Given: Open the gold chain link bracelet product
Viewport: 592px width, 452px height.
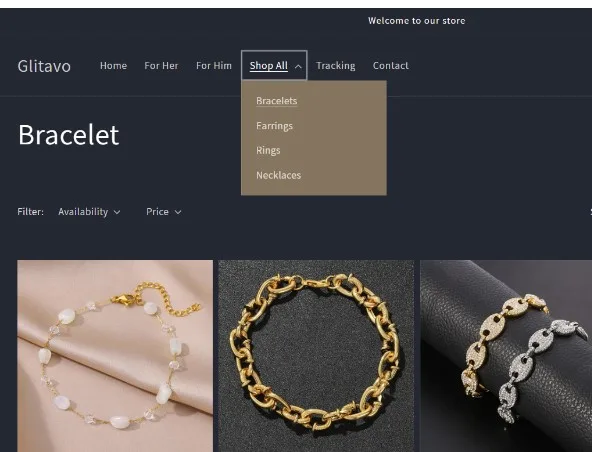Looking at the screenshot, I should (x=316, y=356).
